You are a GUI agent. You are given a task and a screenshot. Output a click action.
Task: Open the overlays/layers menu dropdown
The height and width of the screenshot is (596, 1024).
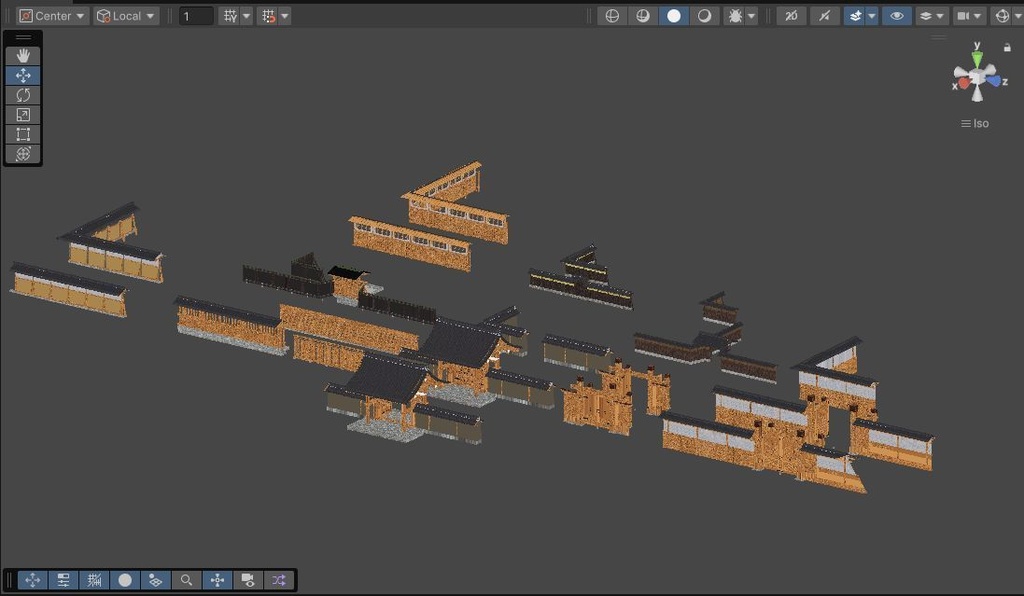coord(931,16)
